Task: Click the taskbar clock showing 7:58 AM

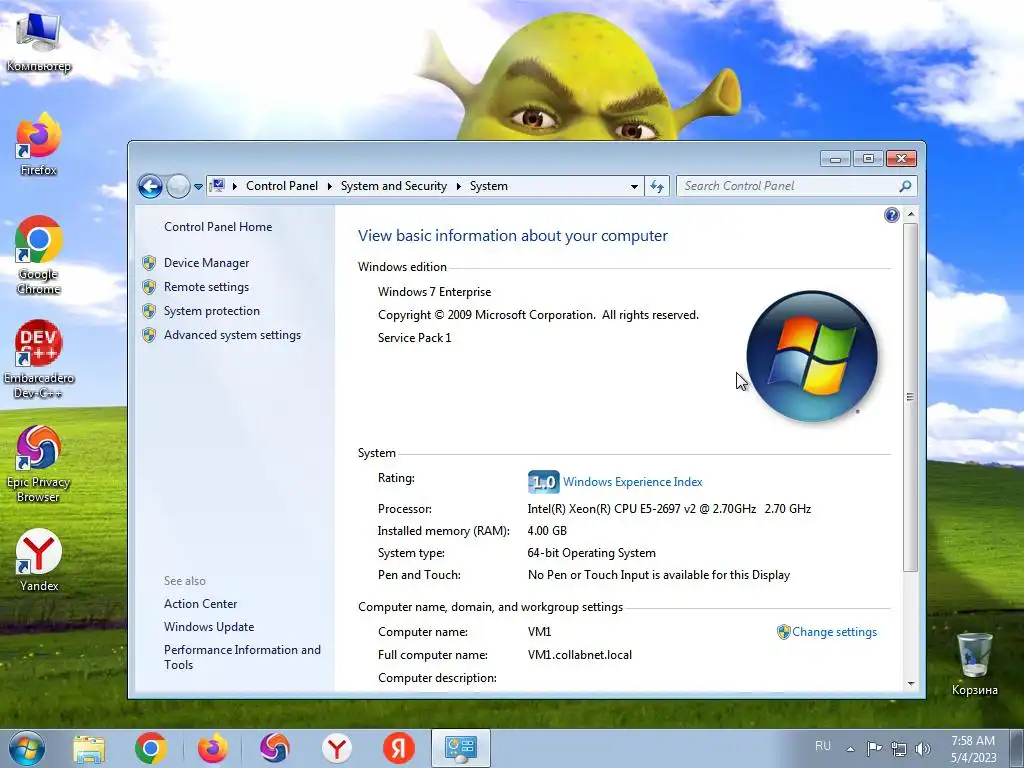Action: tap(973, 749)
